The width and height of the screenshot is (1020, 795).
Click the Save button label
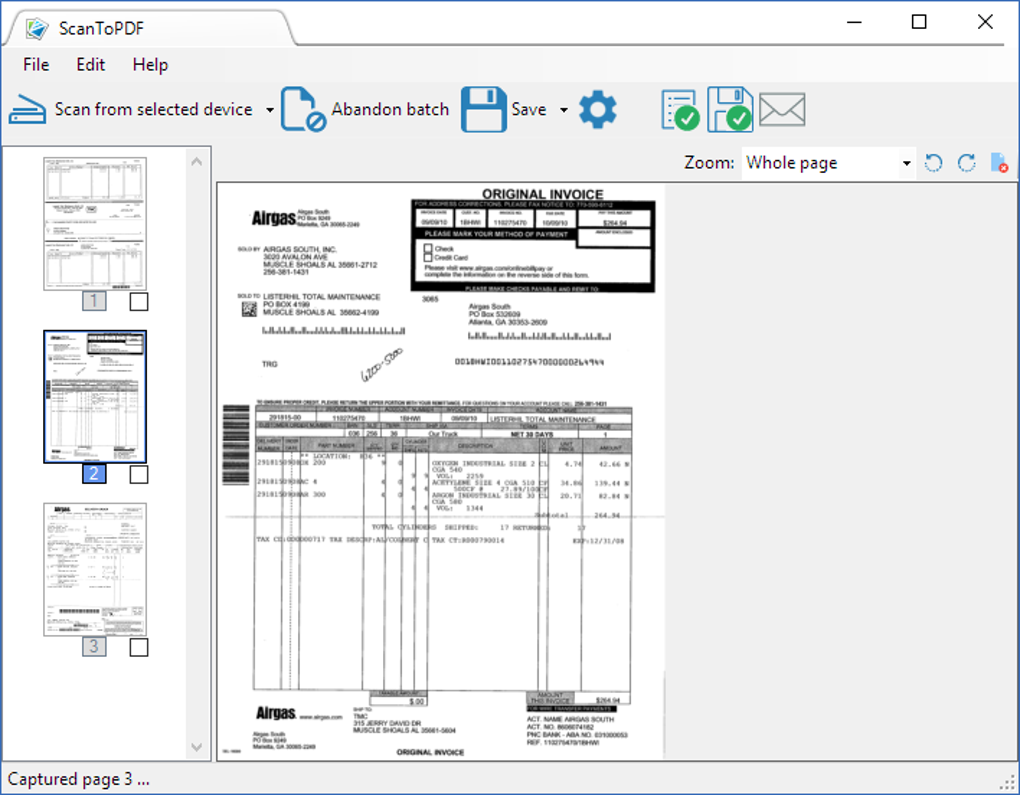coord(529,109)
